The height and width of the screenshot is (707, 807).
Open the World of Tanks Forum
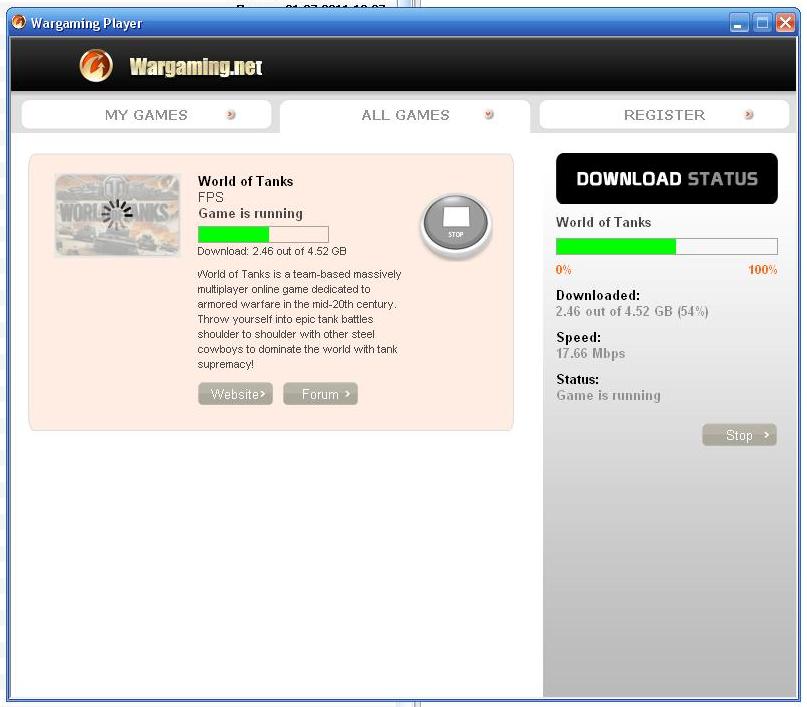pos(321,394)
